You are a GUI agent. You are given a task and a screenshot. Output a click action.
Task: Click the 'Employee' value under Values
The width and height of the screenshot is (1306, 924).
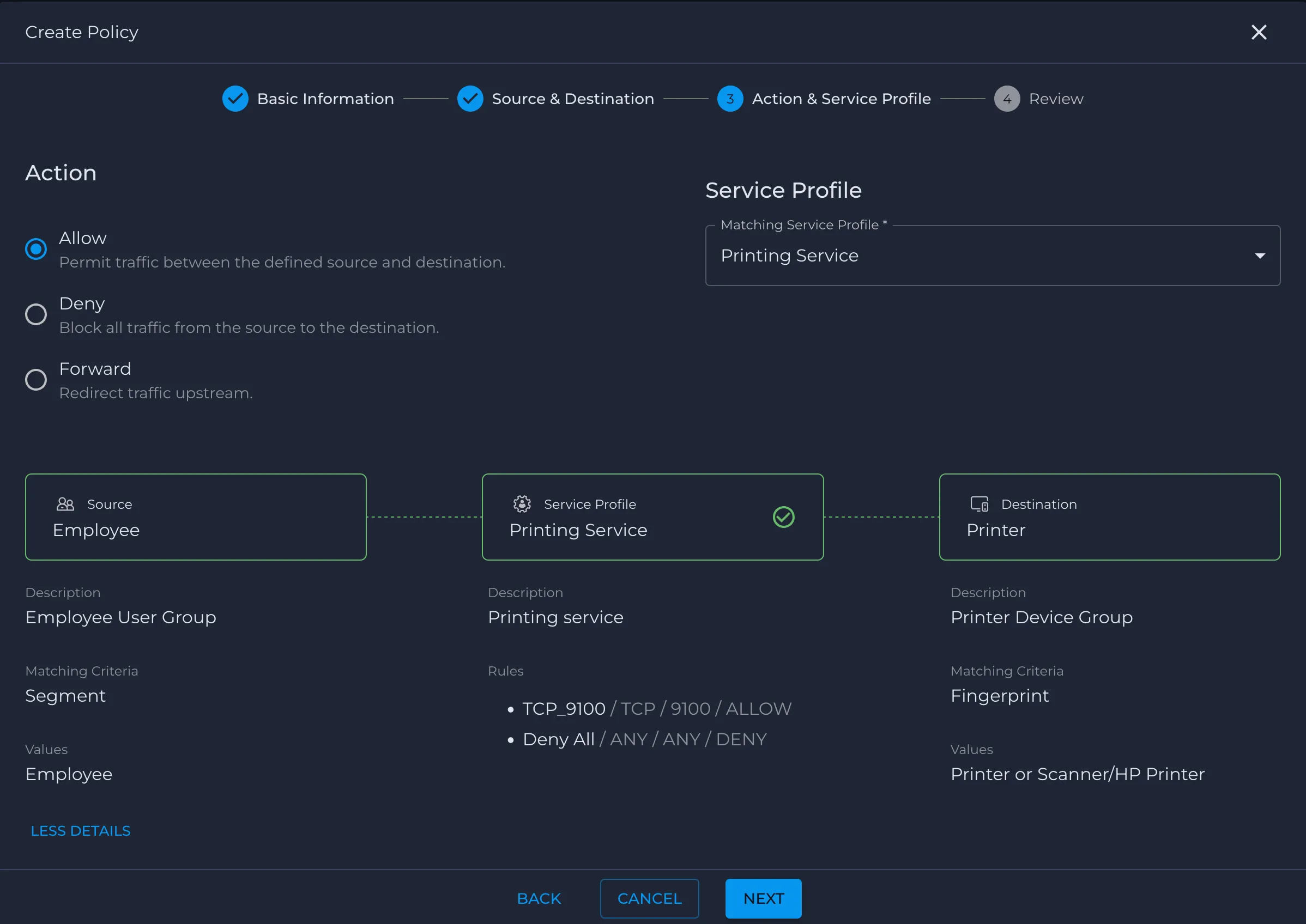(69, 774)
